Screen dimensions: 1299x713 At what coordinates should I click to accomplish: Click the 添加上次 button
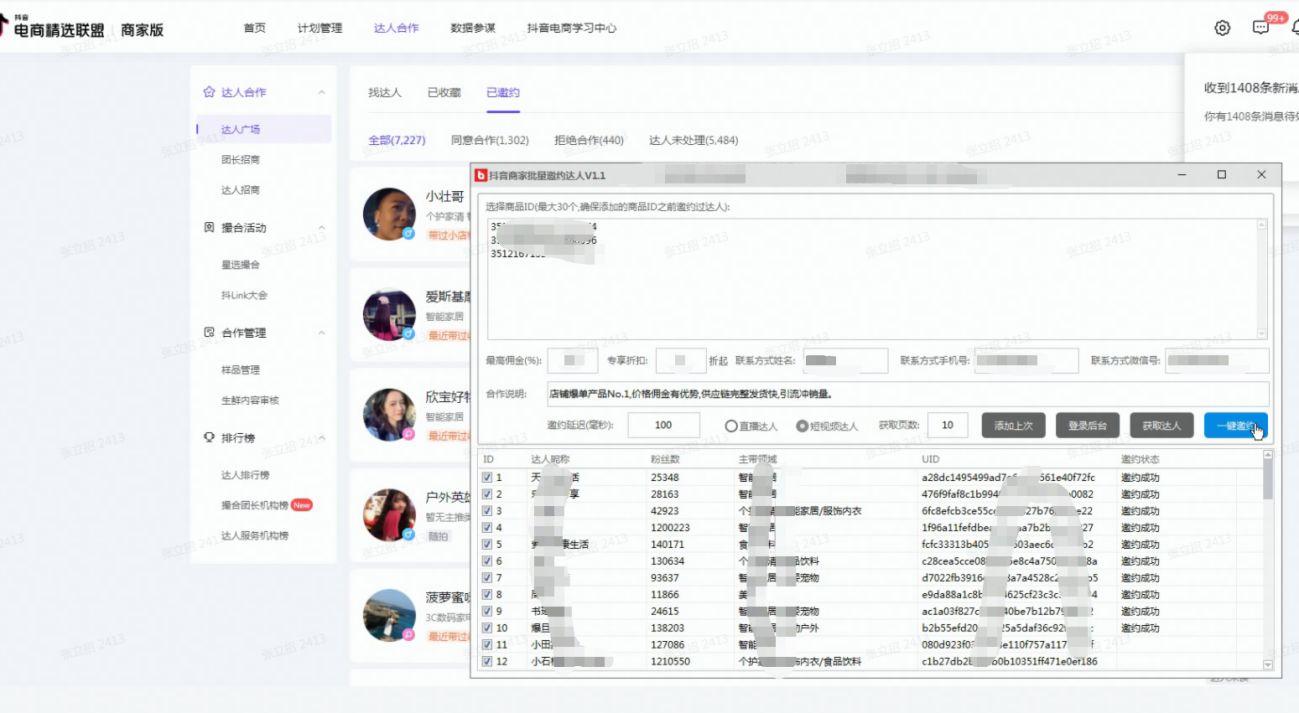pyautogui.click(x=1014, y=425)
